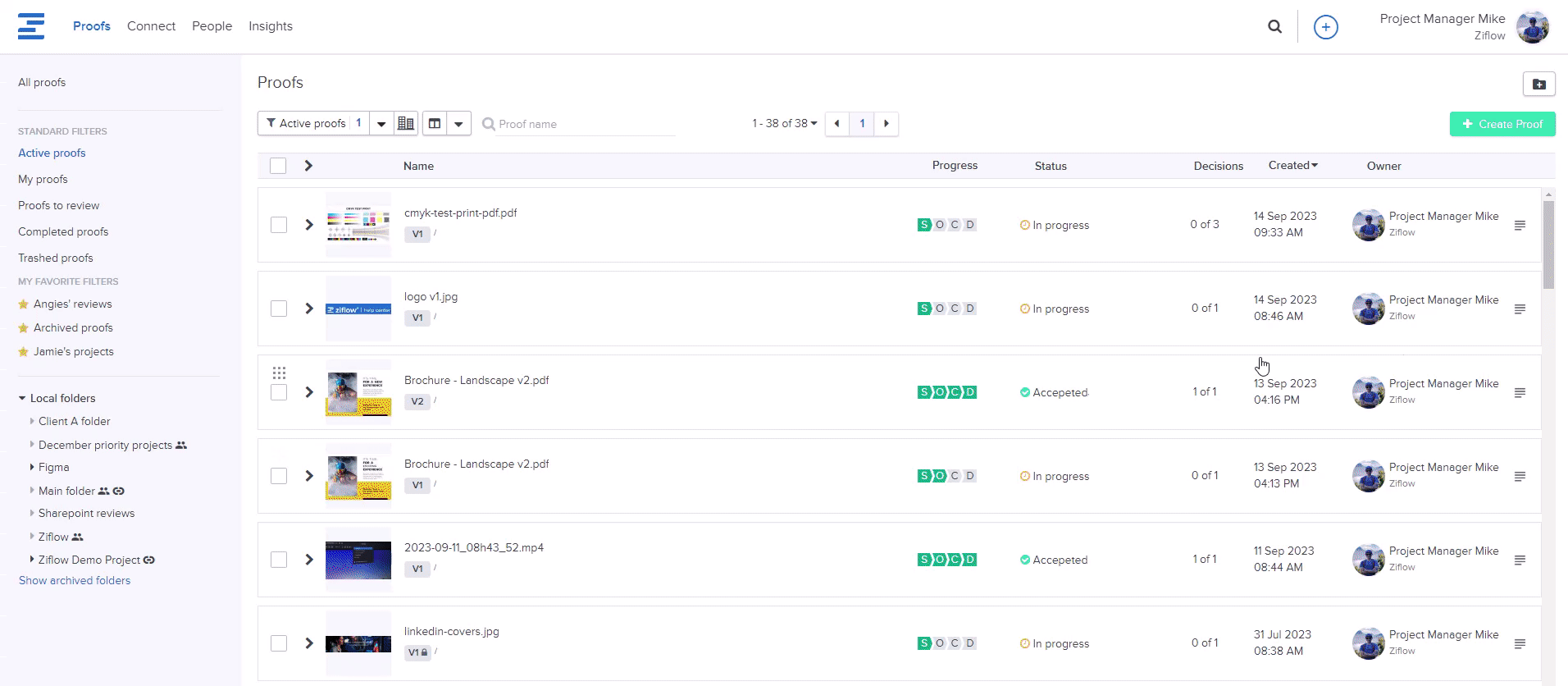Open the Active proofs filter dropdown arrow

pyautogui.click(x=381, y=124)
